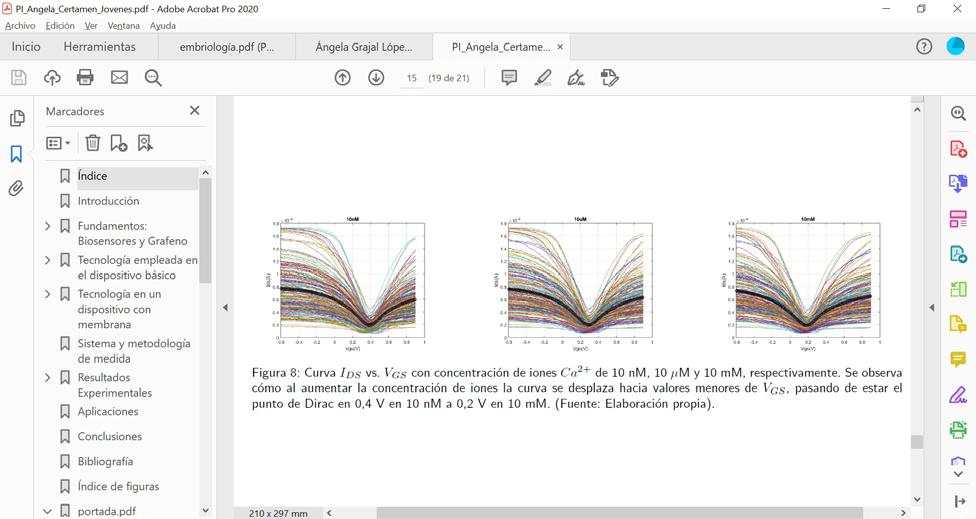976x519 pixels.
Task: Expand the tool pane arrow at bottom right
Action: tap(959, 502)
